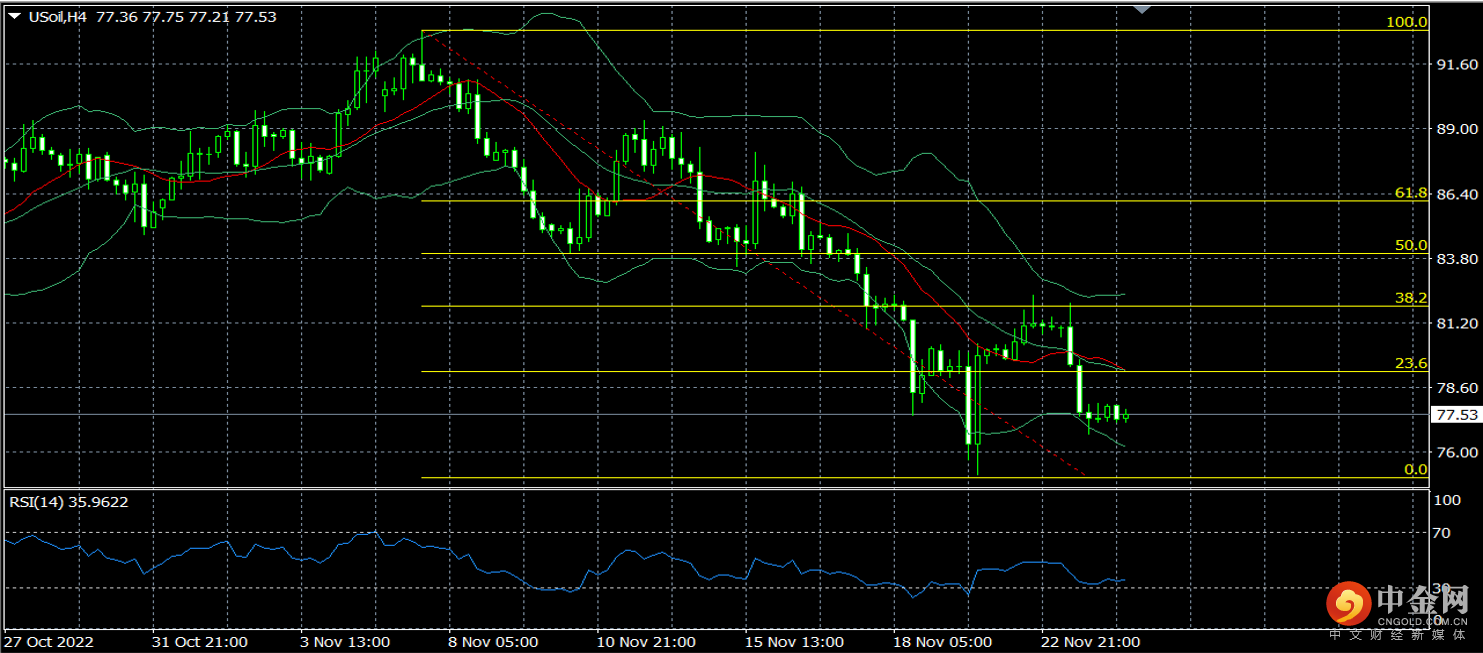
Task: Select the Fibonacci 23.6 level label
Action: tap(1411, 363)
